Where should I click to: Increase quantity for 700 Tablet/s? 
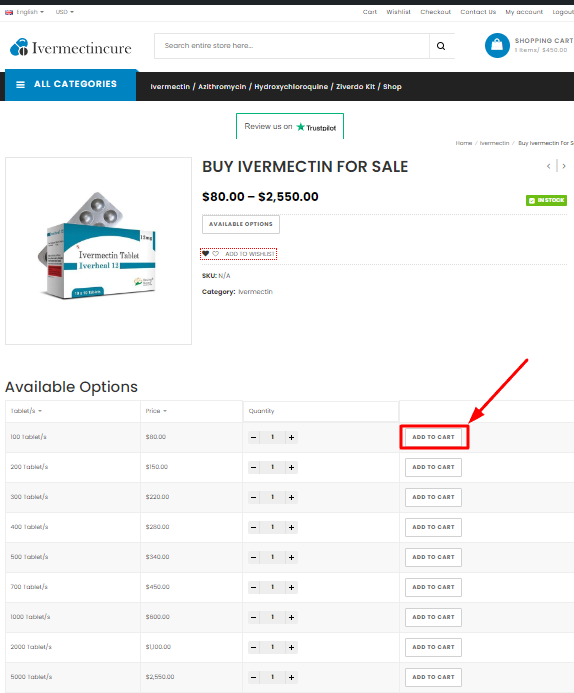click(292, 588)
